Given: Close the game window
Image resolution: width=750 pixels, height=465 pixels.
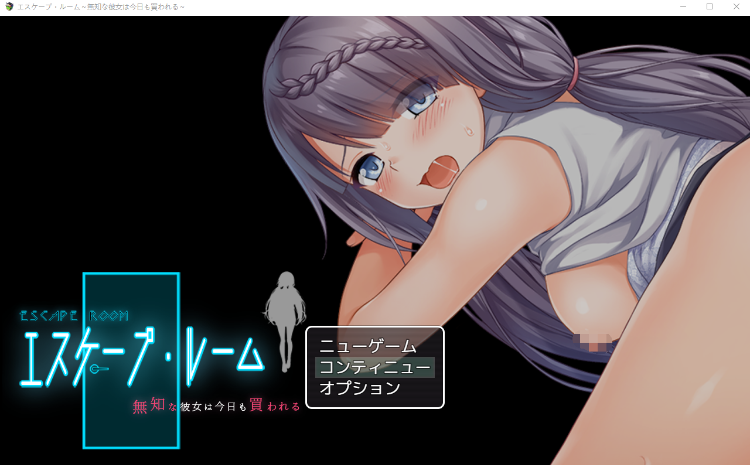Looking at the screenshot, I should tap(736, 7).
